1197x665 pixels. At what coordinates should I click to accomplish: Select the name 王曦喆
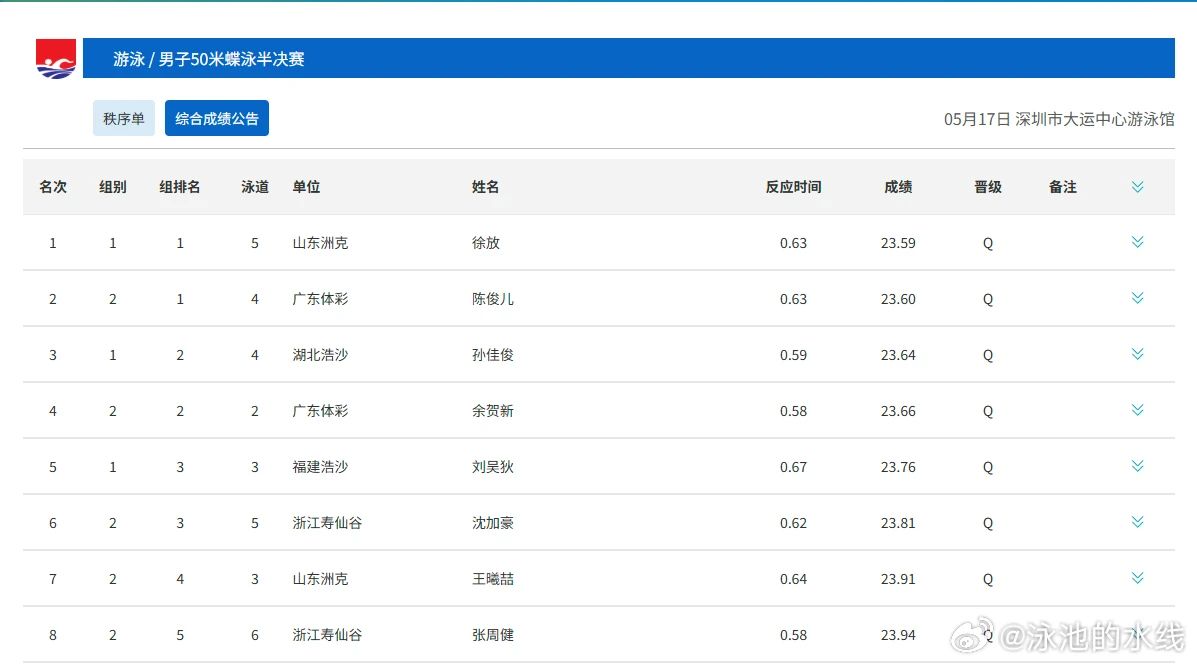point(493,579)
